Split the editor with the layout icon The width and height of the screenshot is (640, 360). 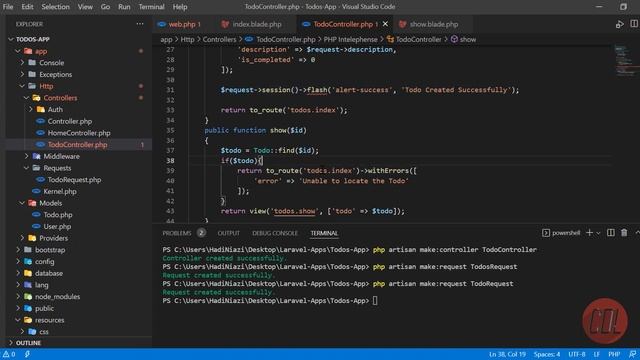pos(634,24)
